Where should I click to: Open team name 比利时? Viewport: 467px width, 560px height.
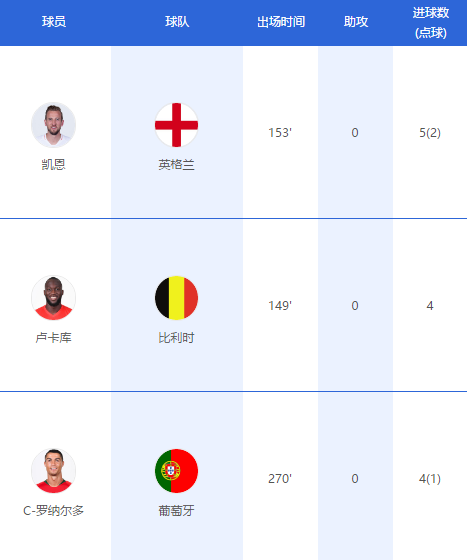(176, 338)
